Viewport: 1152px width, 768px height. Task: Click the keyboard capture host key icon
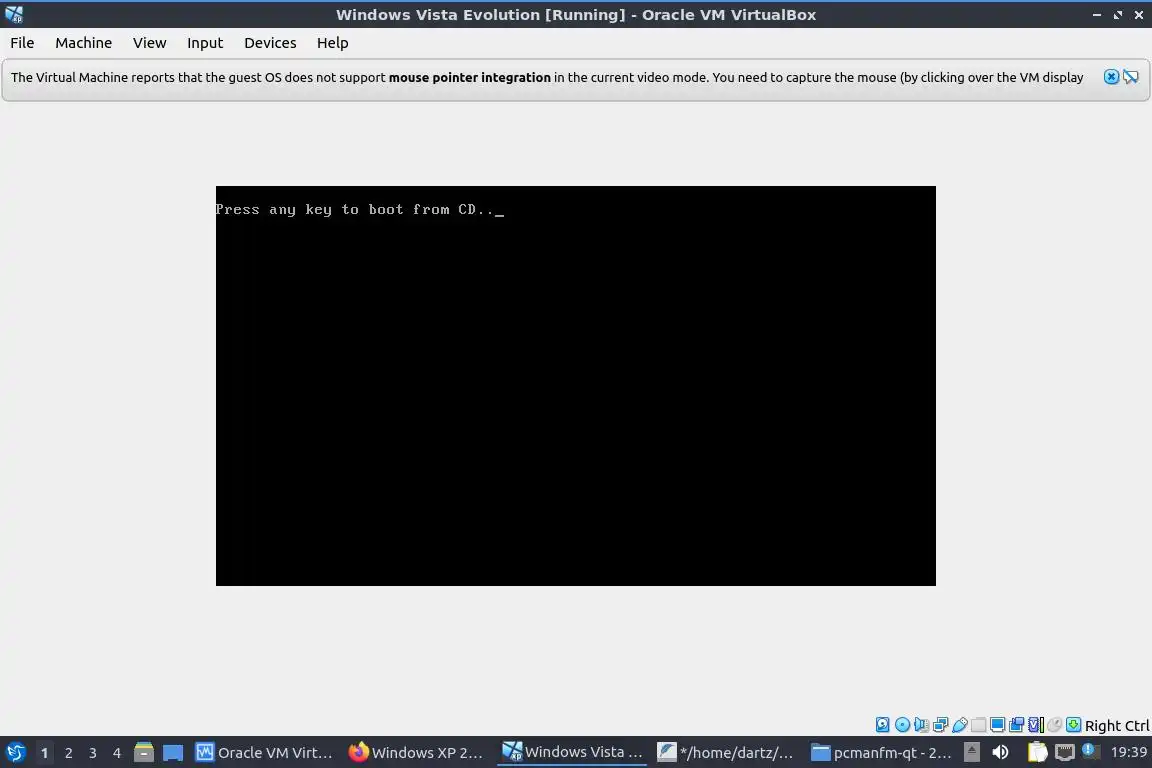pos(1073,725)
